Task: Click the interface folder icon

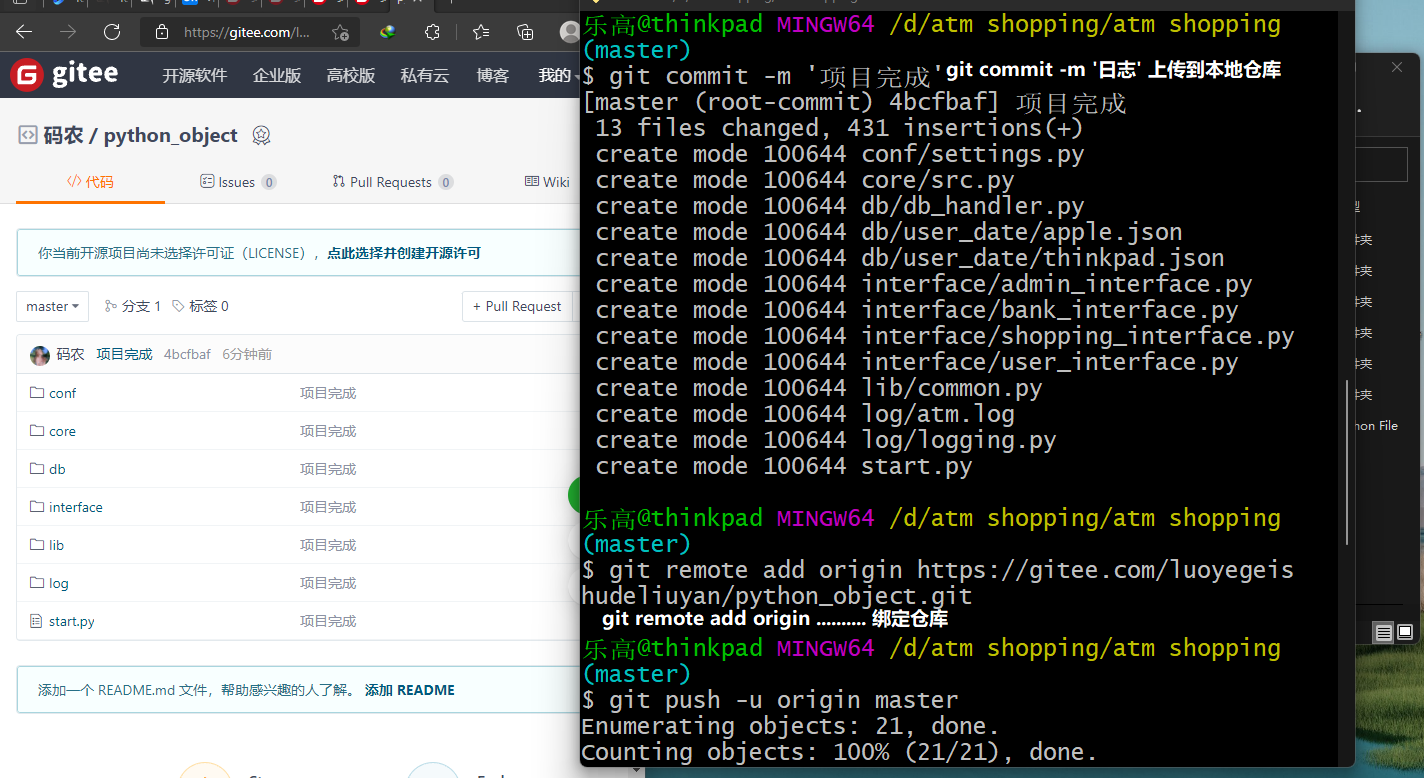Action: pyautogui.click(x=37, y=507)
